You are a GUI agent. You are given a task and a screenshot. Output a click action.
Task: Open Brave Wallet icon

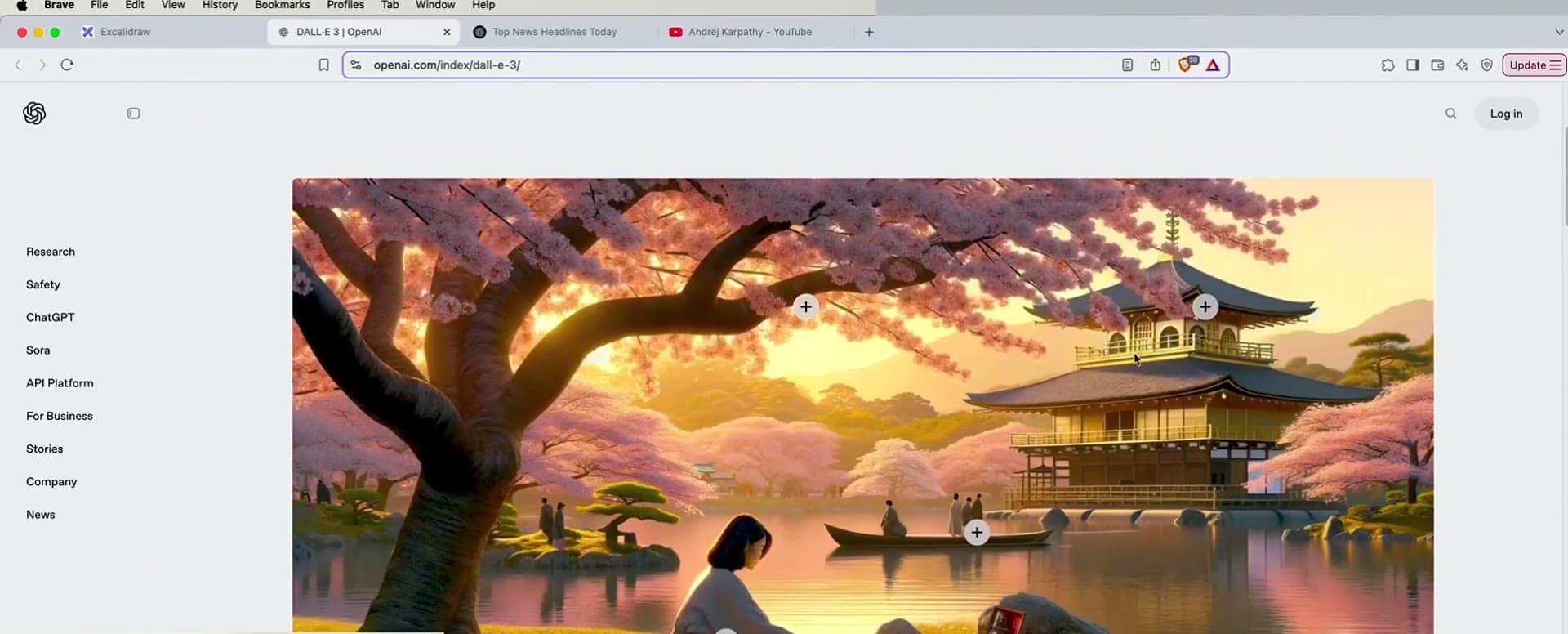tap(1437, 65)
